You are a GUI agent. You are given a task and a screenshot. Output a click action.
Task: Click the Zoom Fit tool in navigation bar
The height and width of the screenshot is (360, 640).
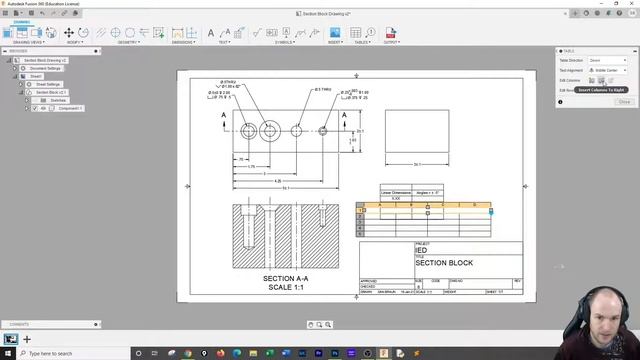coord(328,324)
